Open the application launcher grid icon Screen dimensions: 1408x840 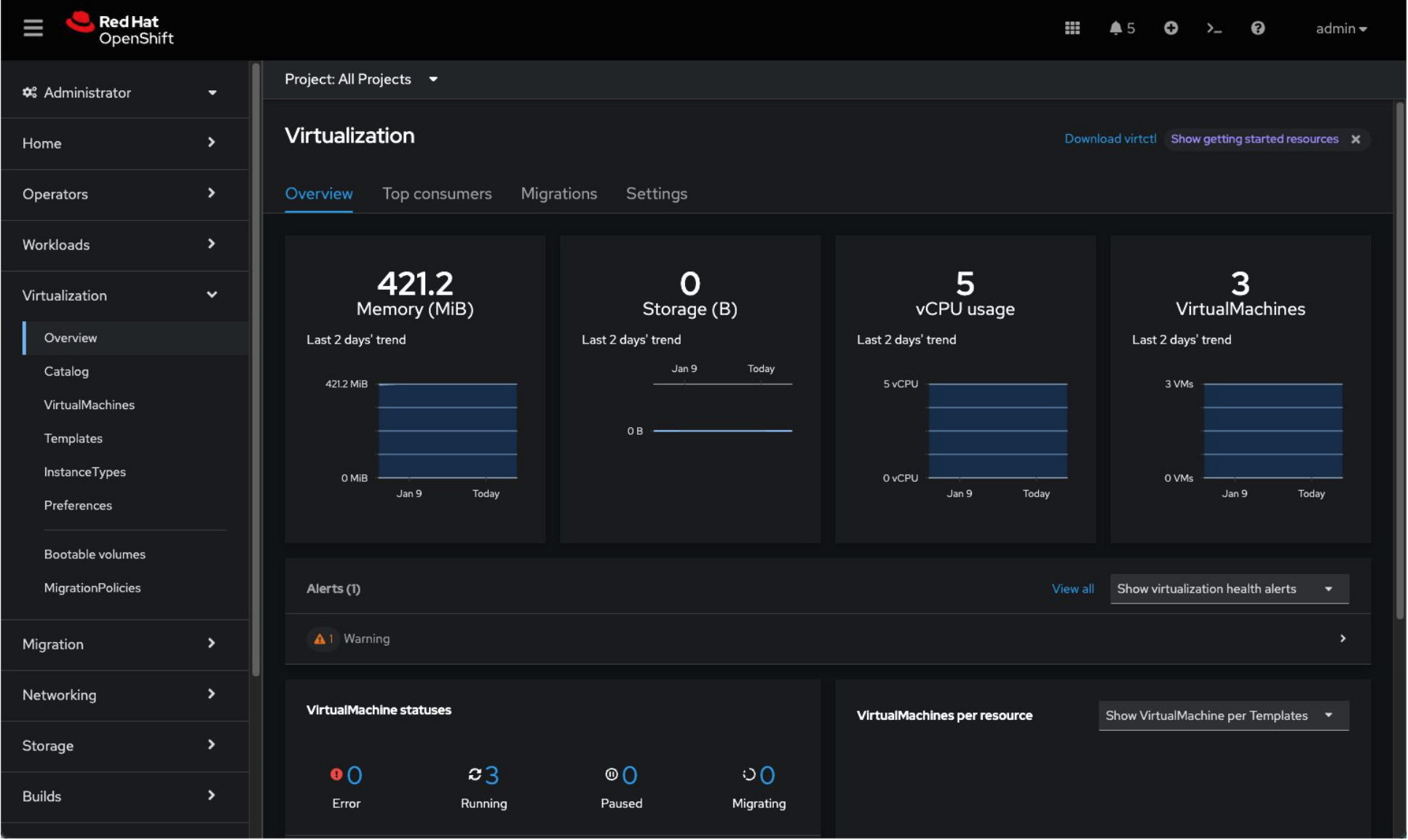pos(1072,28)
